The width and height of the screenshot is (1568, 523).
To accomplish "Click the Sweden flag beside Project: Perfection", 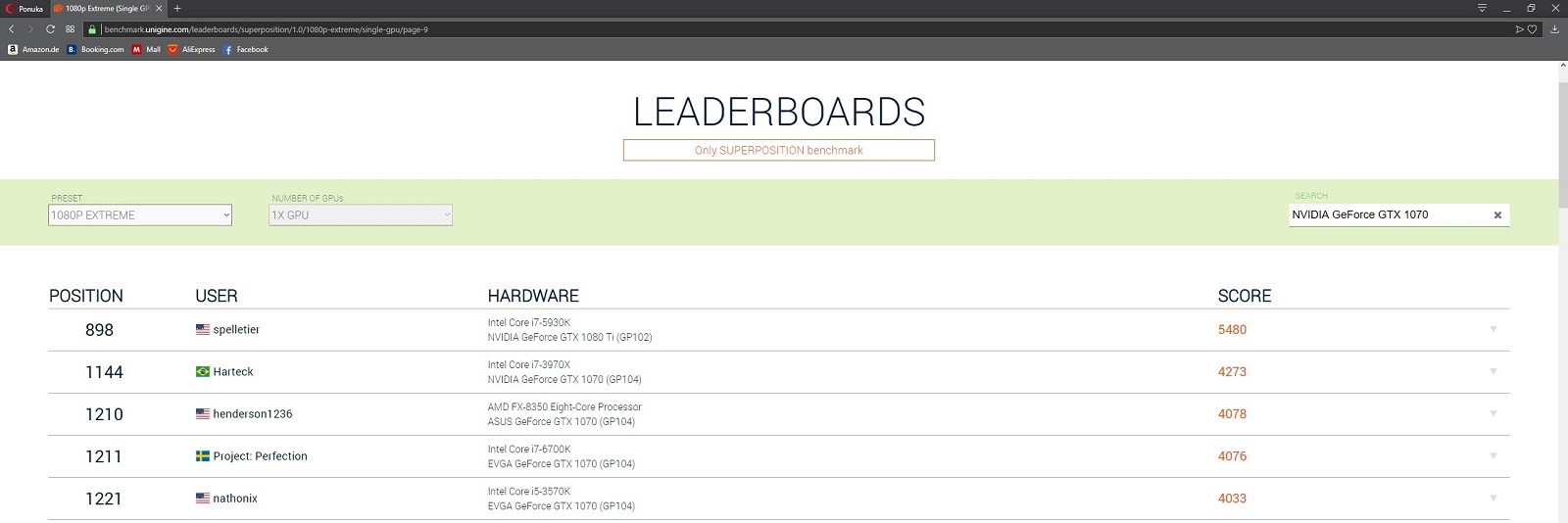I will (203, 455).
